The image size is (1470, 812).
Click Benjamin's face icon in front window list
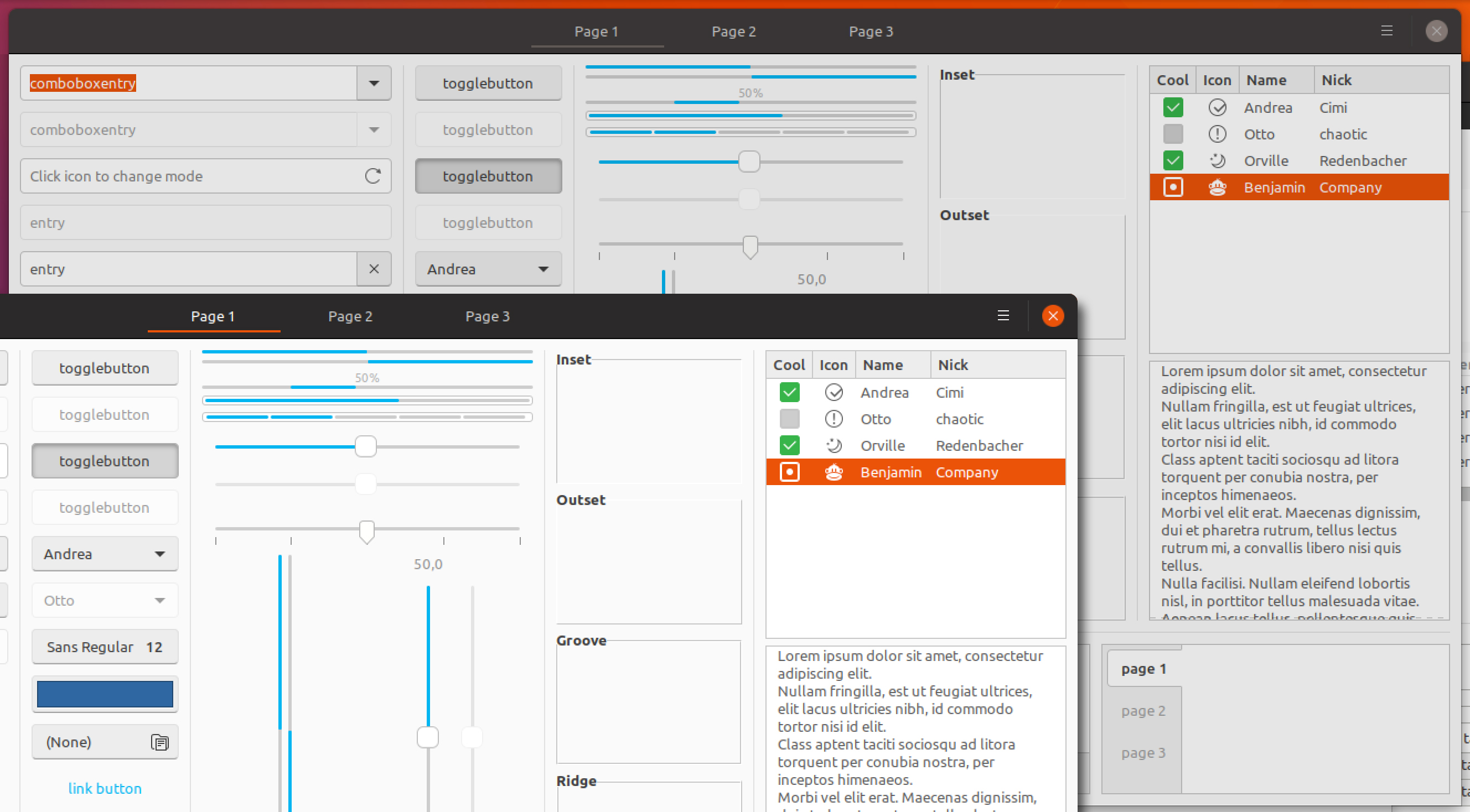834,472
